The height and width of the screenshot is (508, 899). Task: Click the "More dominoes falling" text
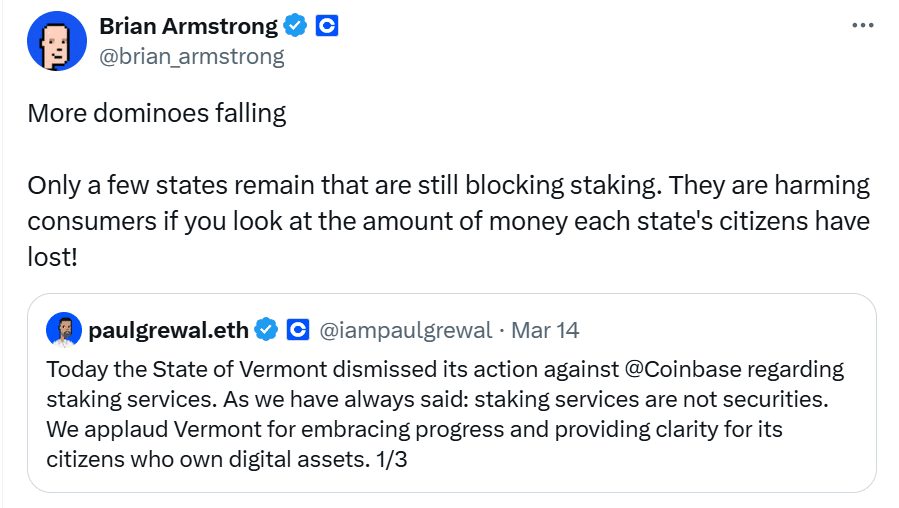tap(157, 113)
